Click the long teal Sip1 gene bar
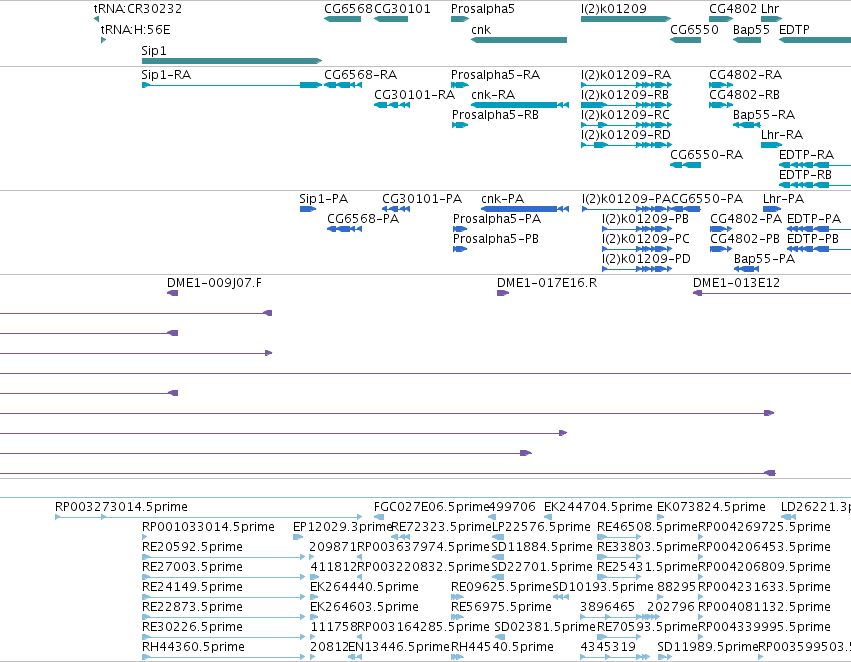This screenshot has width=851, height=662. [x=232, y=61]
